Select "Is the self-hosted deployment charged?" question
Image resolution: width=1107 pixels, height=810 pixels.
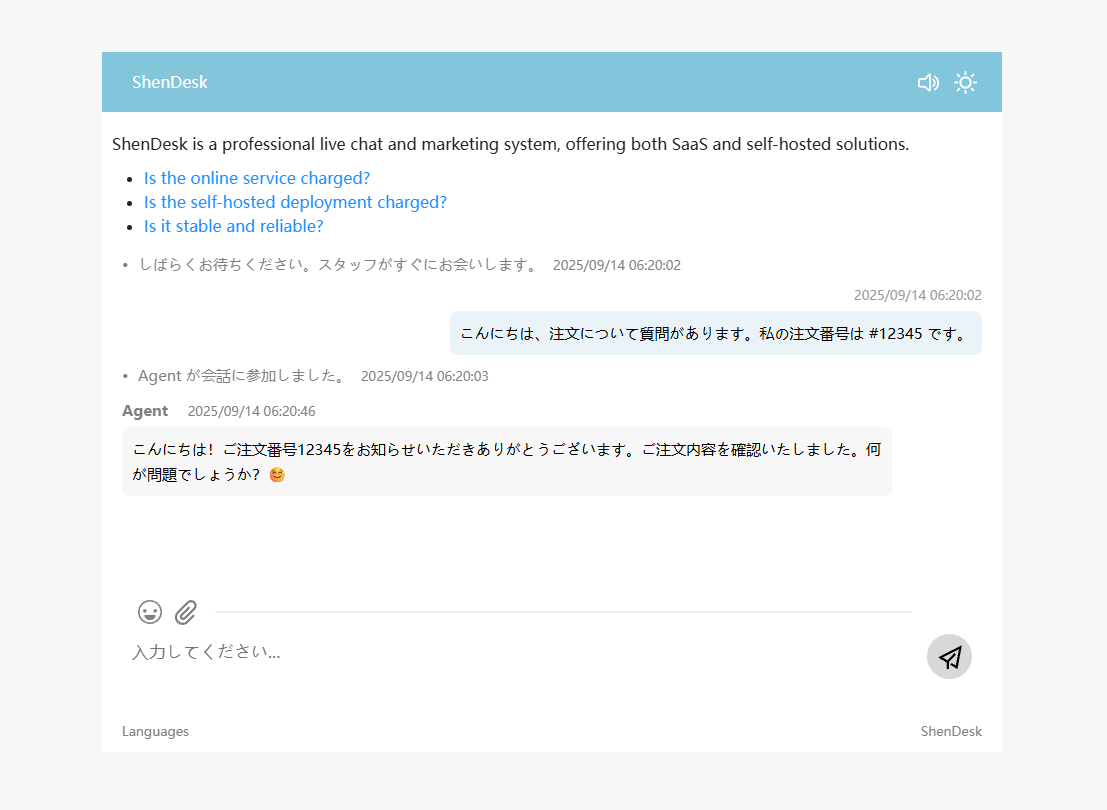(295, 202)
